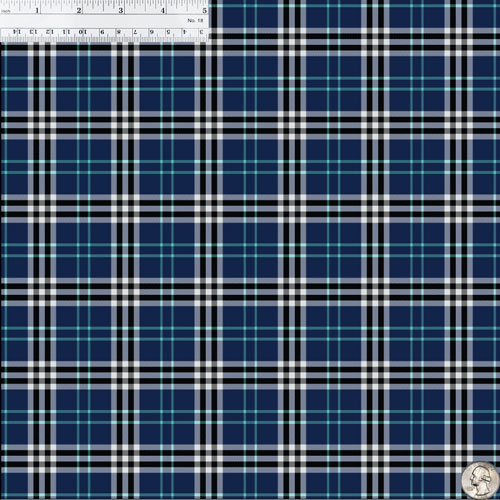Click the 1 inch mark on ruler
This screenshot has width=500, height=500.
[37, 10]
